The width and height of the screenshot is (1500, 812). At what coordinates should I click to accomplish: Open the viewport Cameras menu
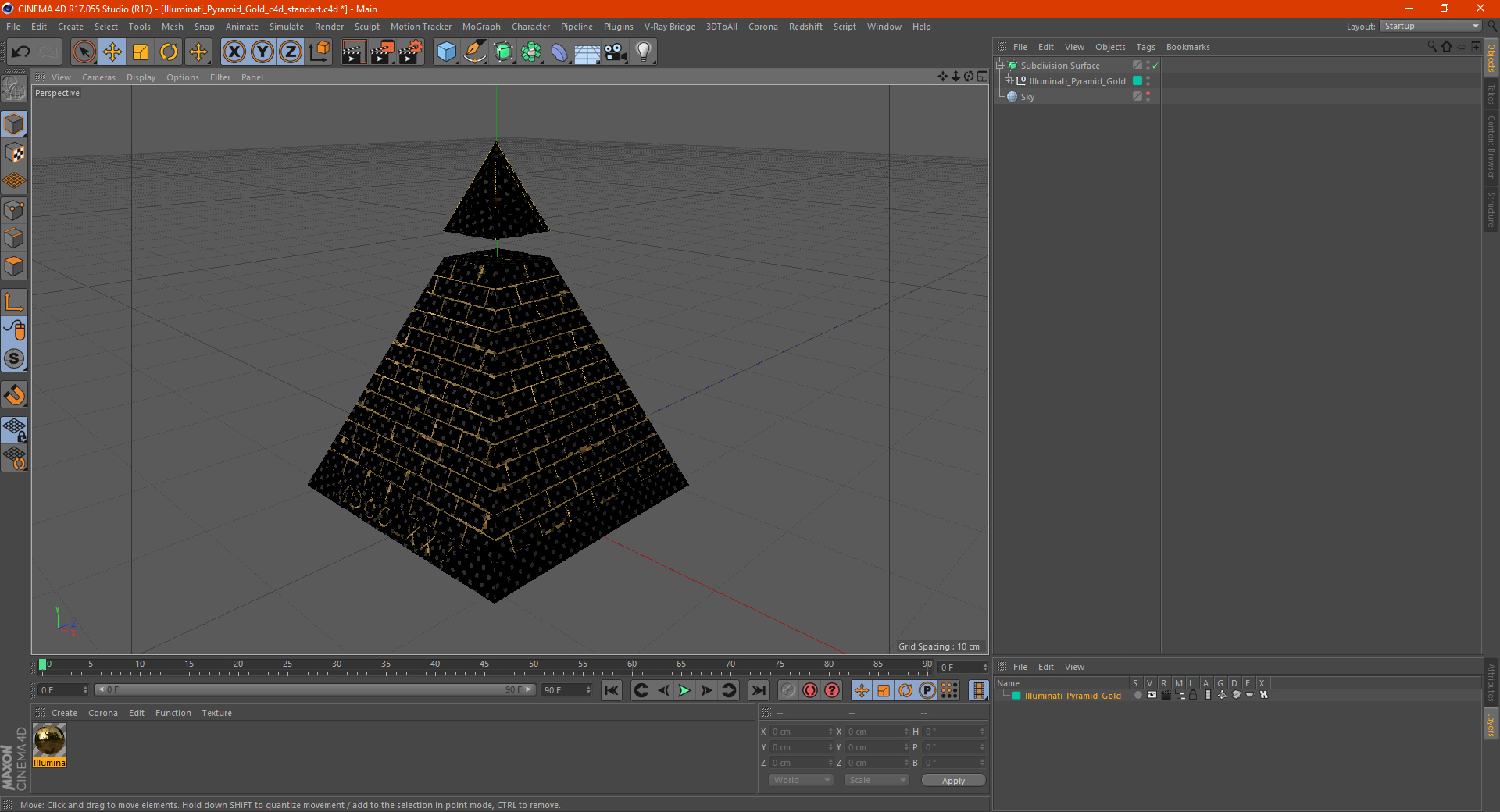tap(98, 77)
